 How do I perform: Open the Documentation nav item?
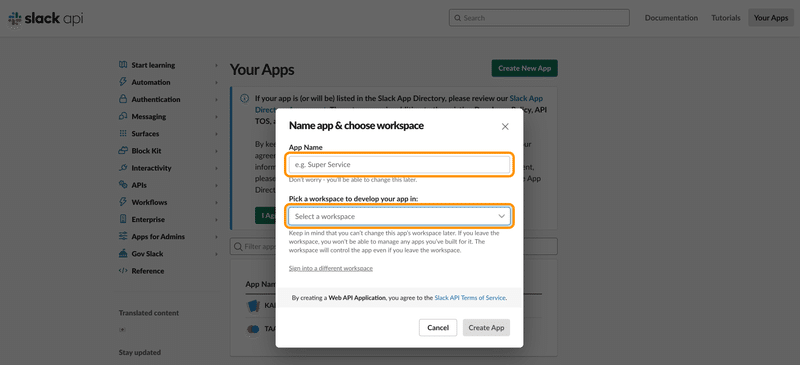click(x=671, y=18)
